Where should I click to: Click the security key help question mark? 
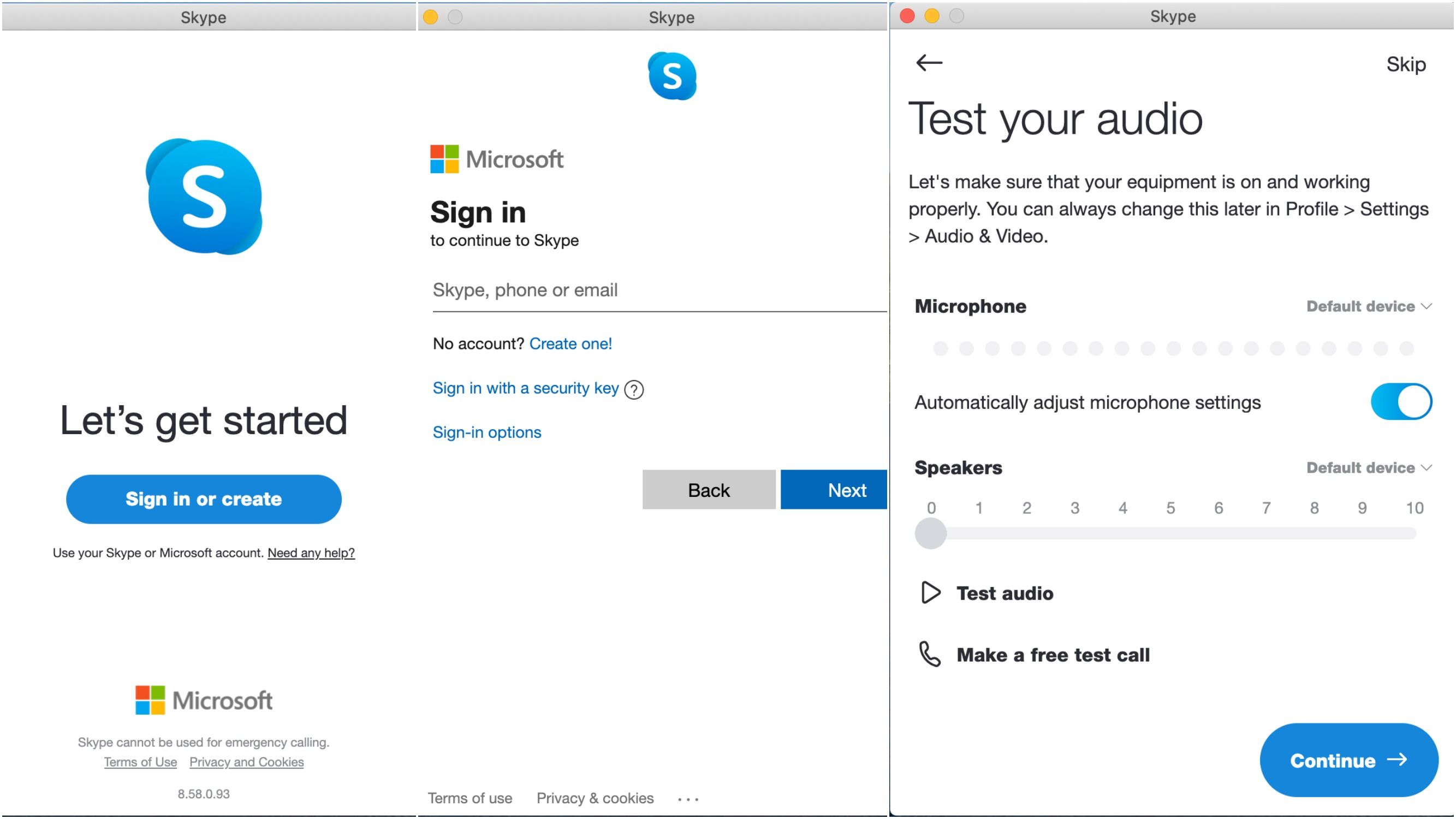[x=634, y=389]
